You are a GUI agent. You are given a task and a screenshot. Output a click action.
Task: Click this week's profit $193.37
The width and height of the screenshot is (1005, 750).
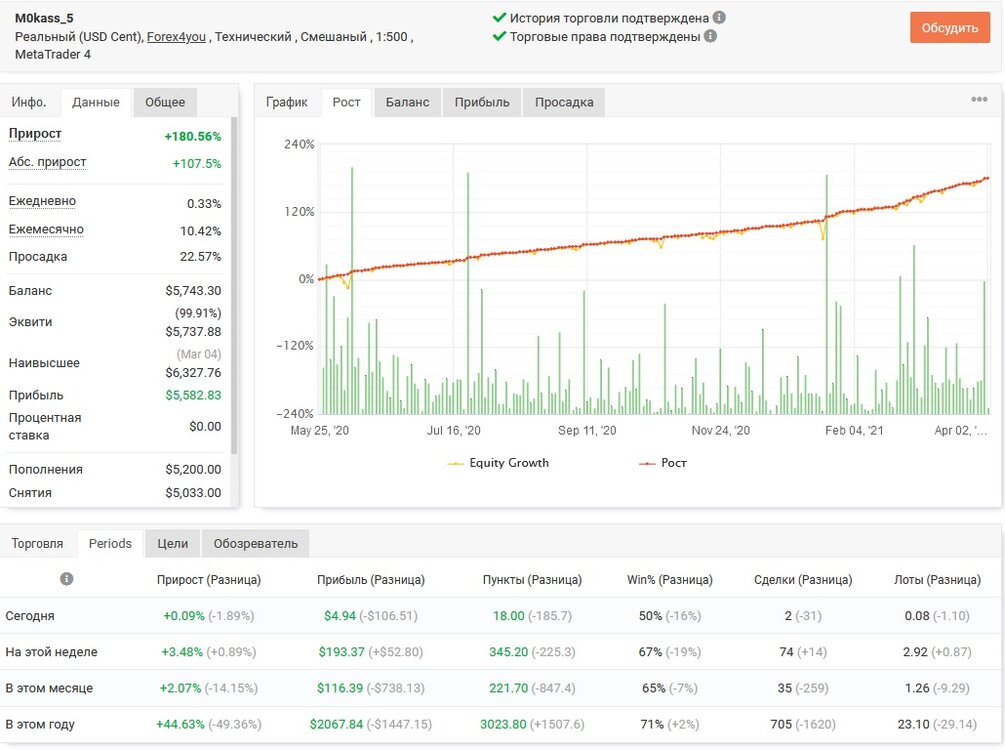click(341, 652)
